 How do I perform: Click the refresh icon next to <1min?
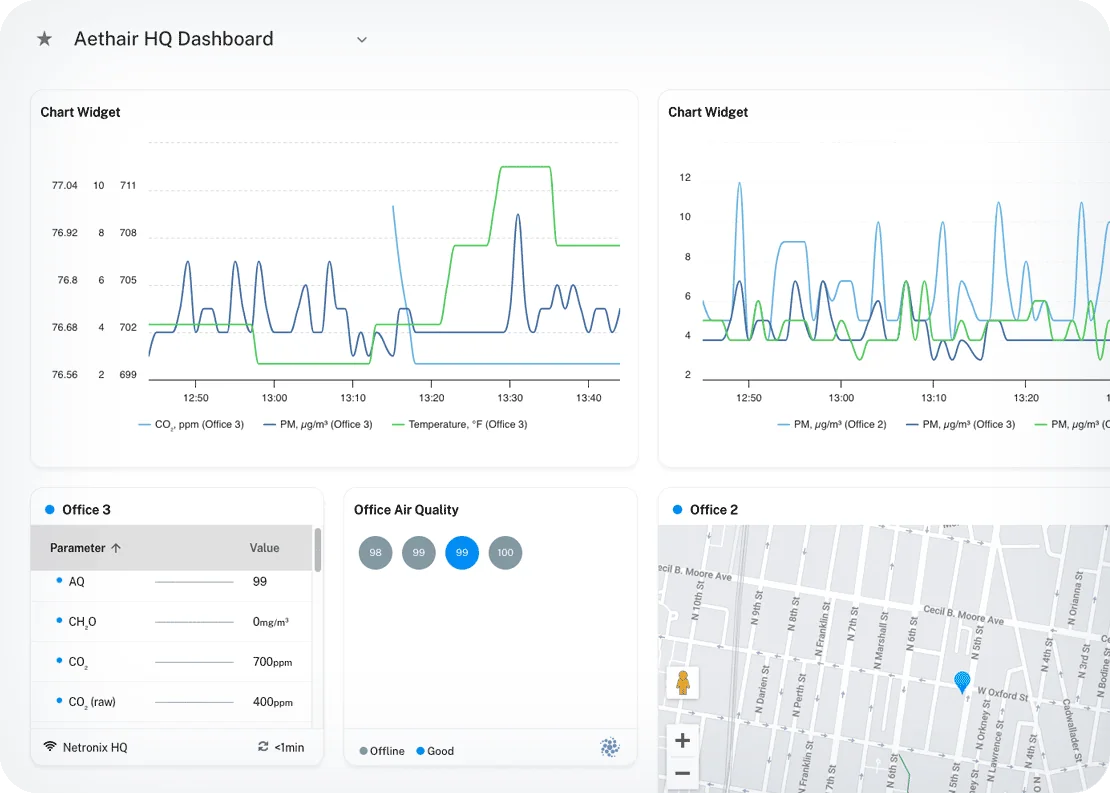[263, 747]
